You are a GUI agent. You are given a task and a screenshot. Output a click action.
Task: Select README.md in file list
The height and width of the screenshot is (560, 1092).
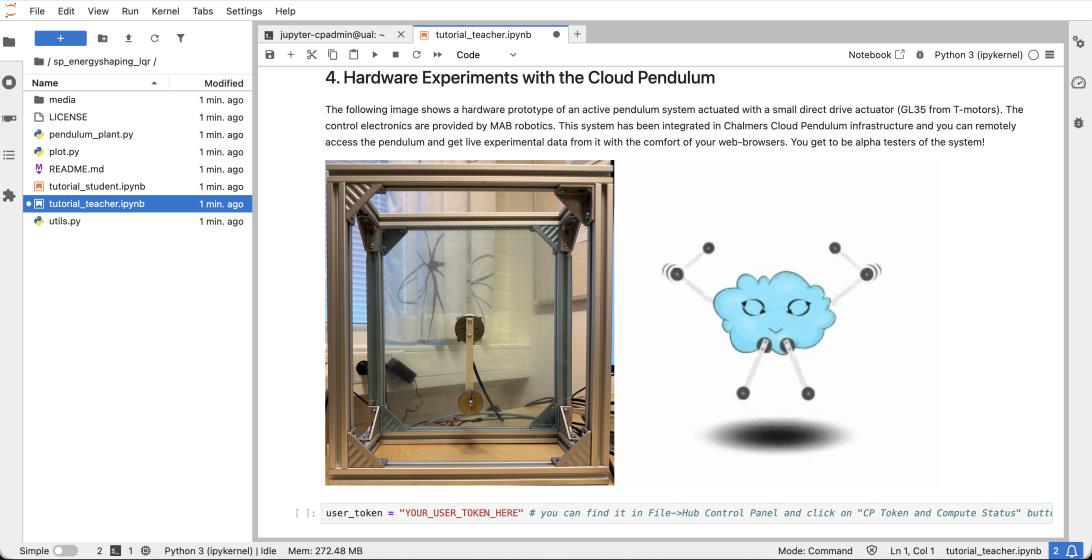pyautogui.click(x=138, y=169)
